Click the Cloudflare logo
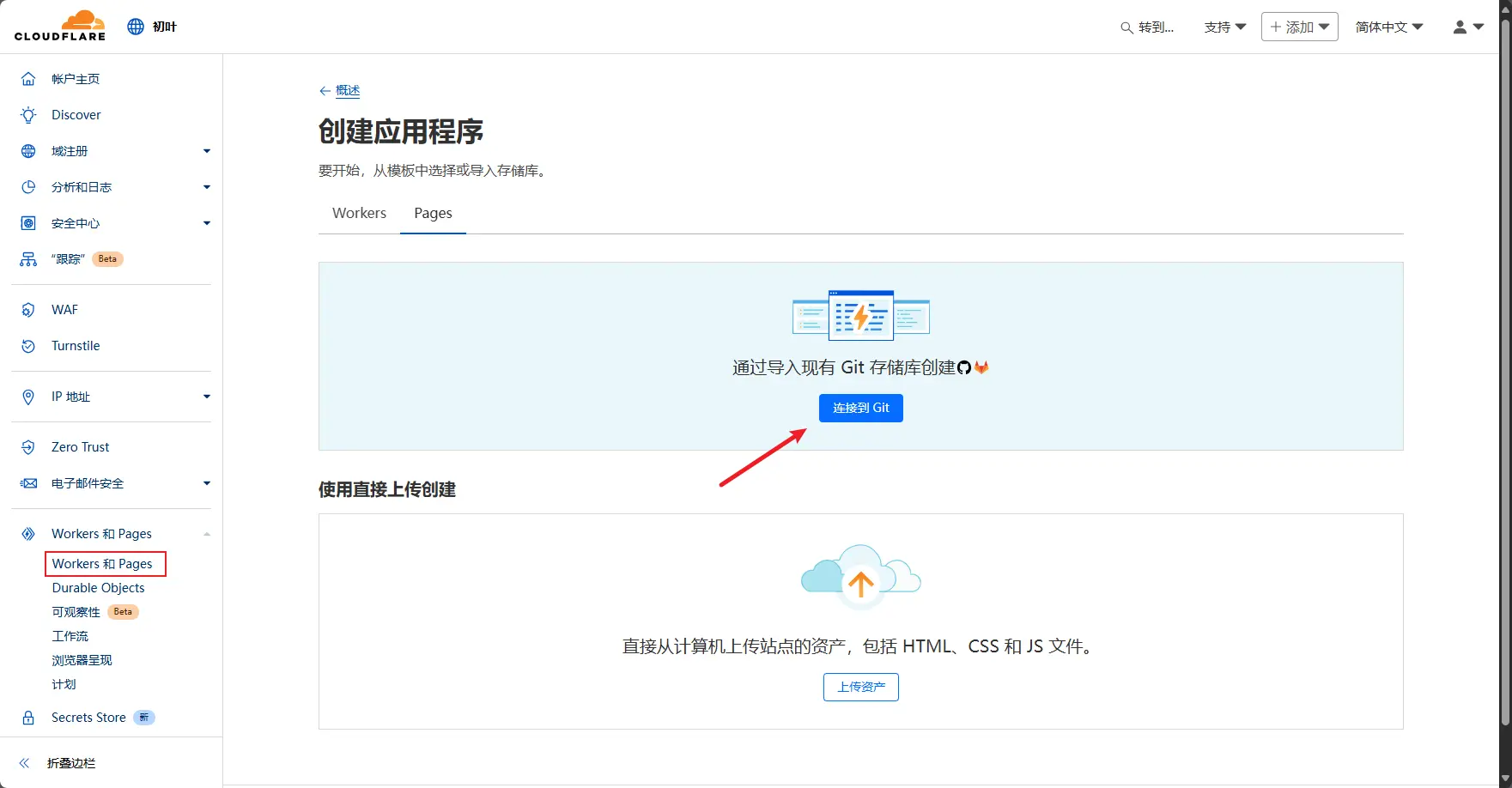Viewport: 1512px width, 788px height. click(60, 26)
